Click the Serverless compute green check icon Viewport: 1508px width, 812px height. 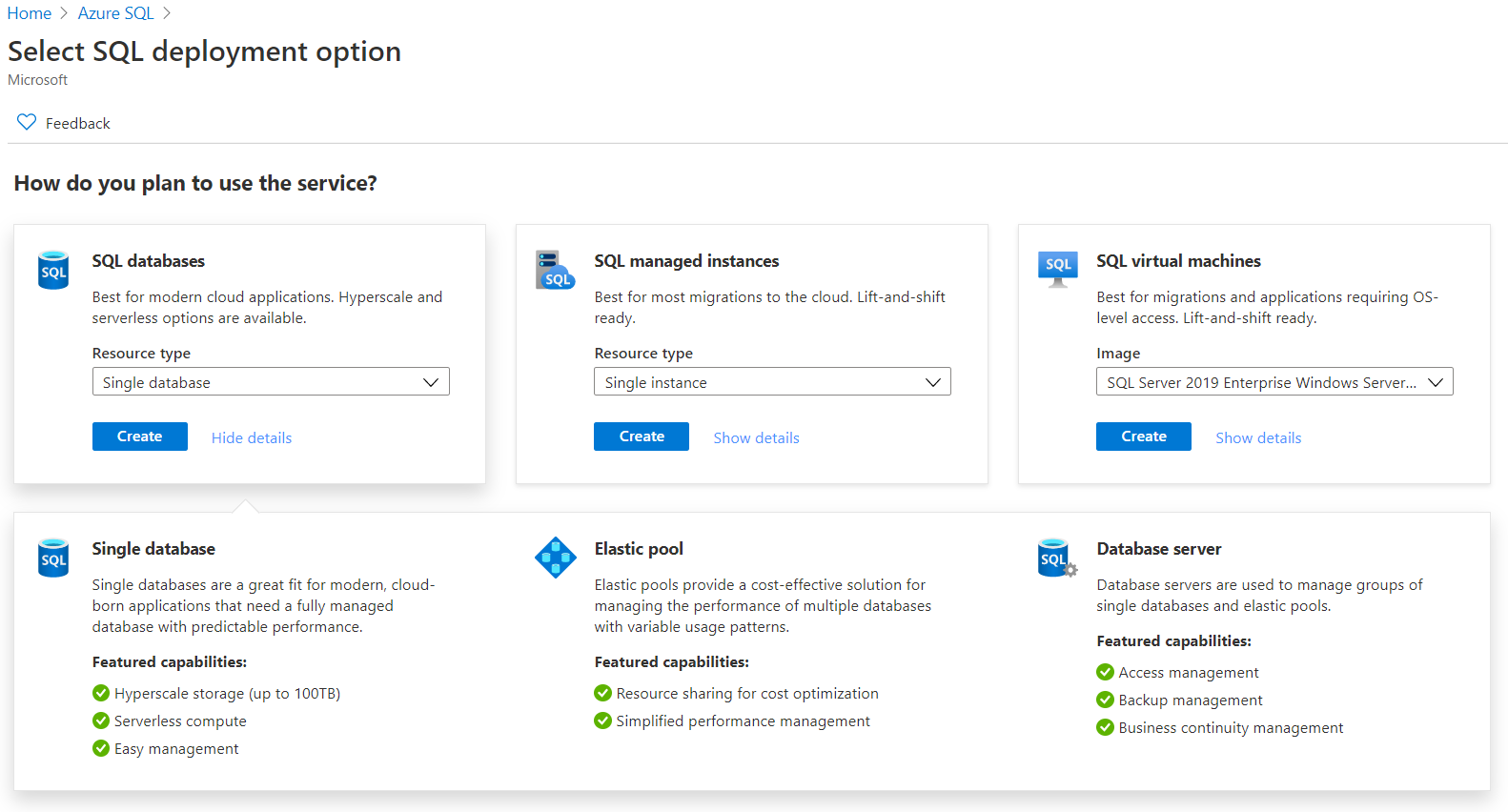pos(101,721)
